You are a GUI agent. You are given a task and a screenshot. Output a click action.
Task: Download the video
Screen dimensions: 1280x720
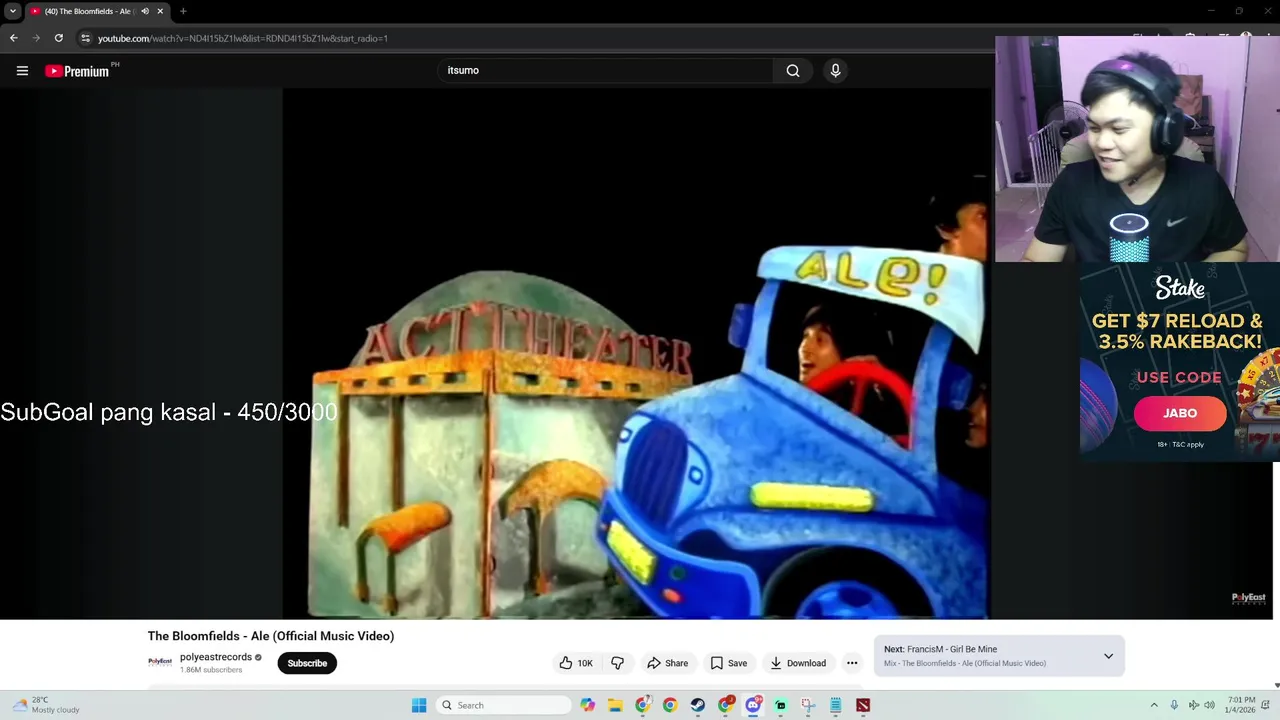pos(797,663)
